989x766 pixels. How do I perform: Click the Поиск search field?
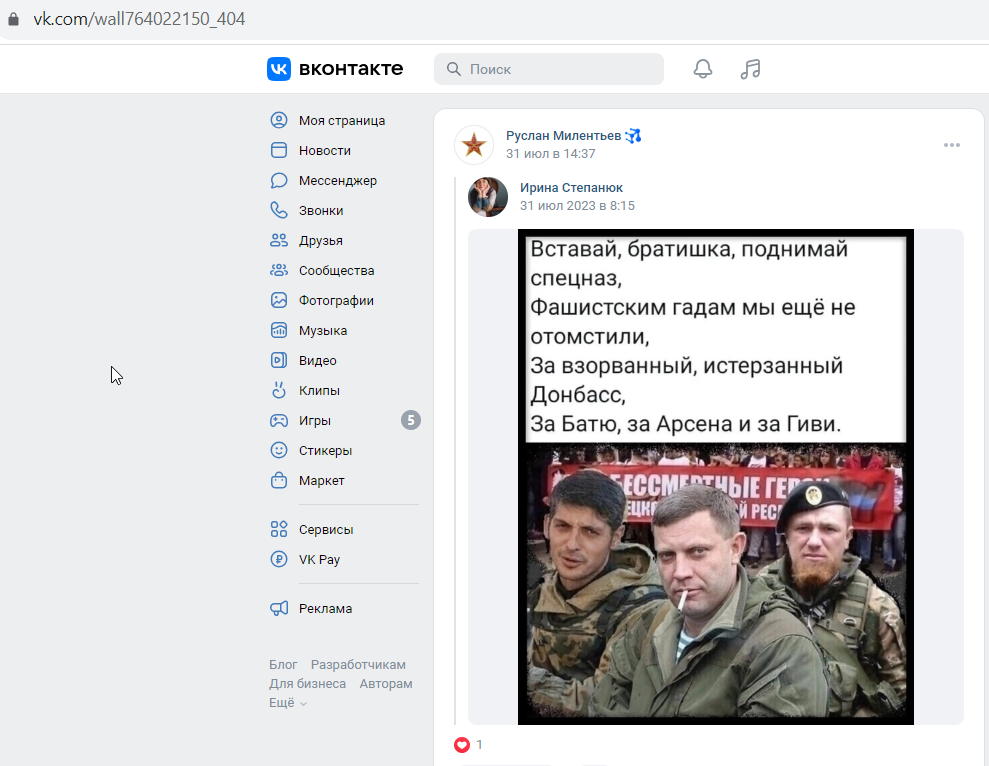click(549, 69)
